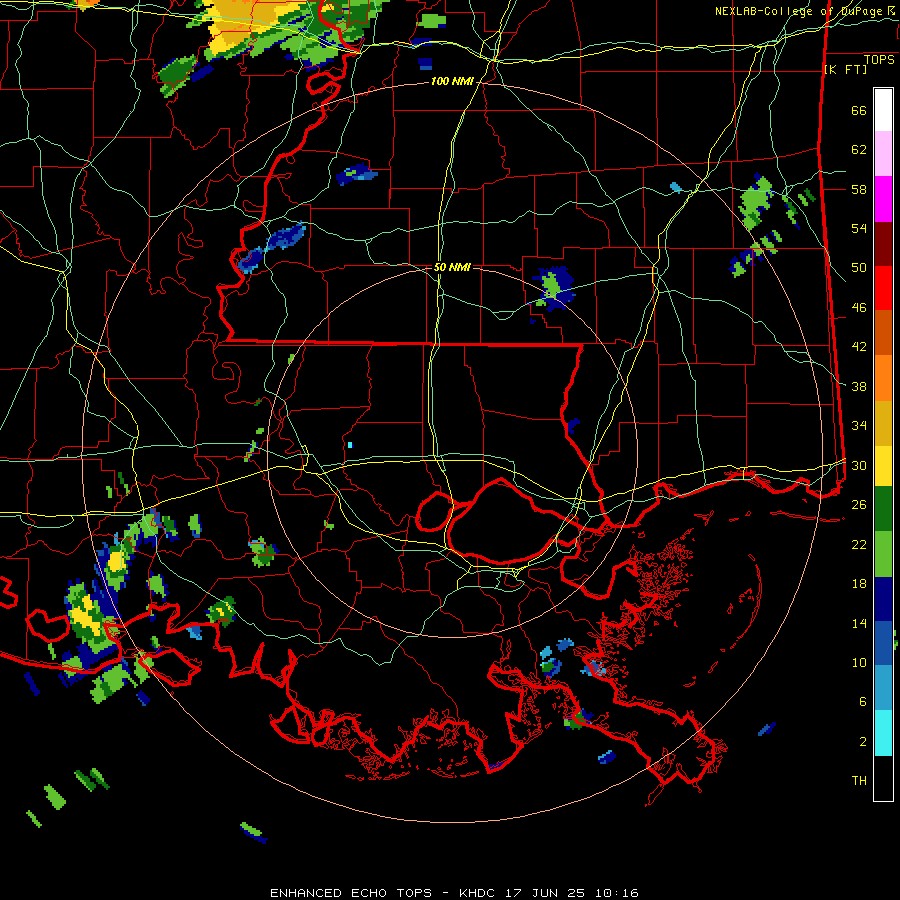This screenshot has width=900, height=900.
Task: Click the light green legend band
Action: [x=883, y=554]
